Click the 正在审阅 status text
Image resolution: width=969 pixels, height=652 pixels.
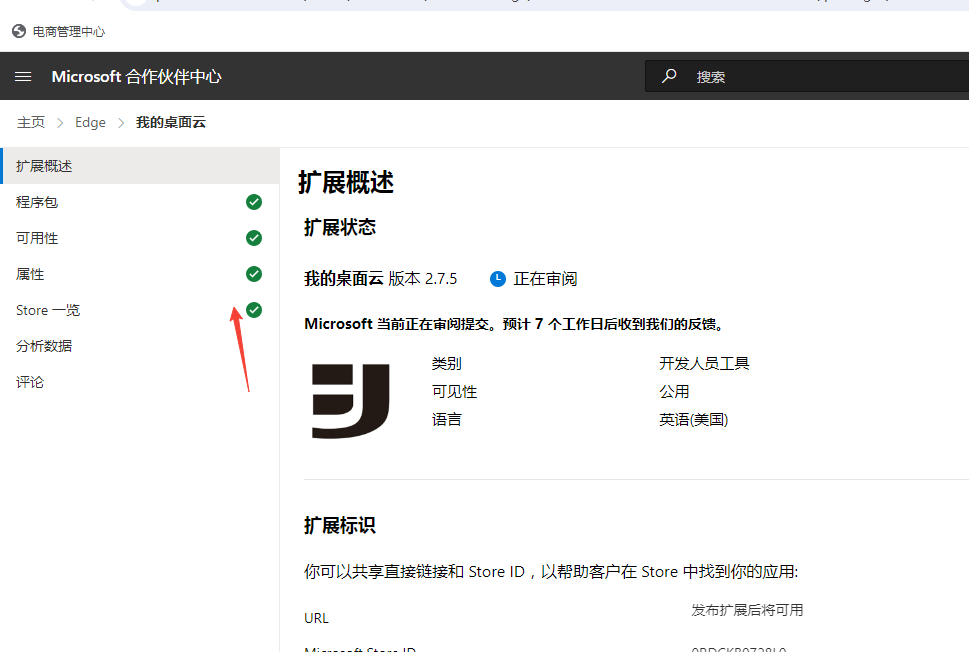point(545,279)
